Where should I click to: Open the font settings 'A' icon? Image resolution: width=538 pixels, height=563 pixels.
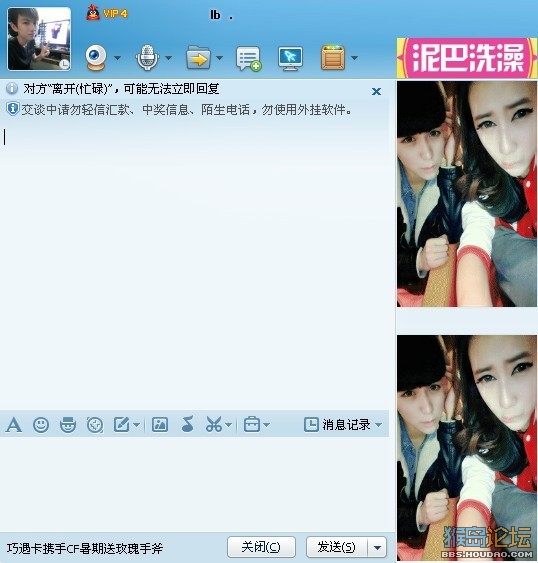click(x=14, y=425)
